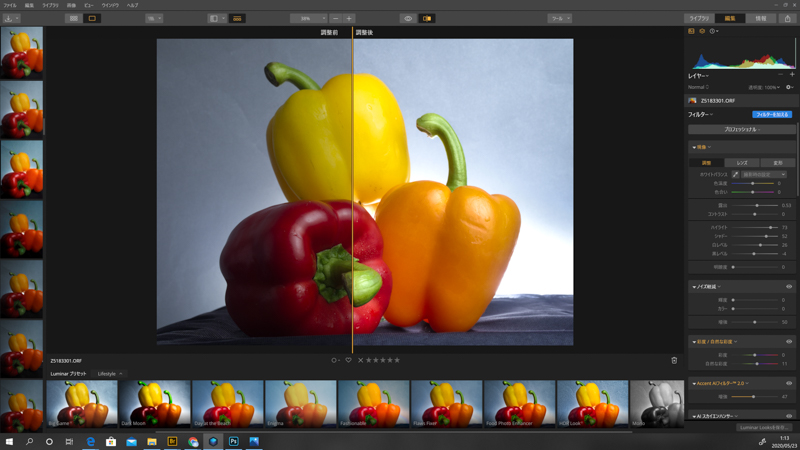800x450 pixels.
Task: Open the ファイル menu
Action: click(10, 5)
